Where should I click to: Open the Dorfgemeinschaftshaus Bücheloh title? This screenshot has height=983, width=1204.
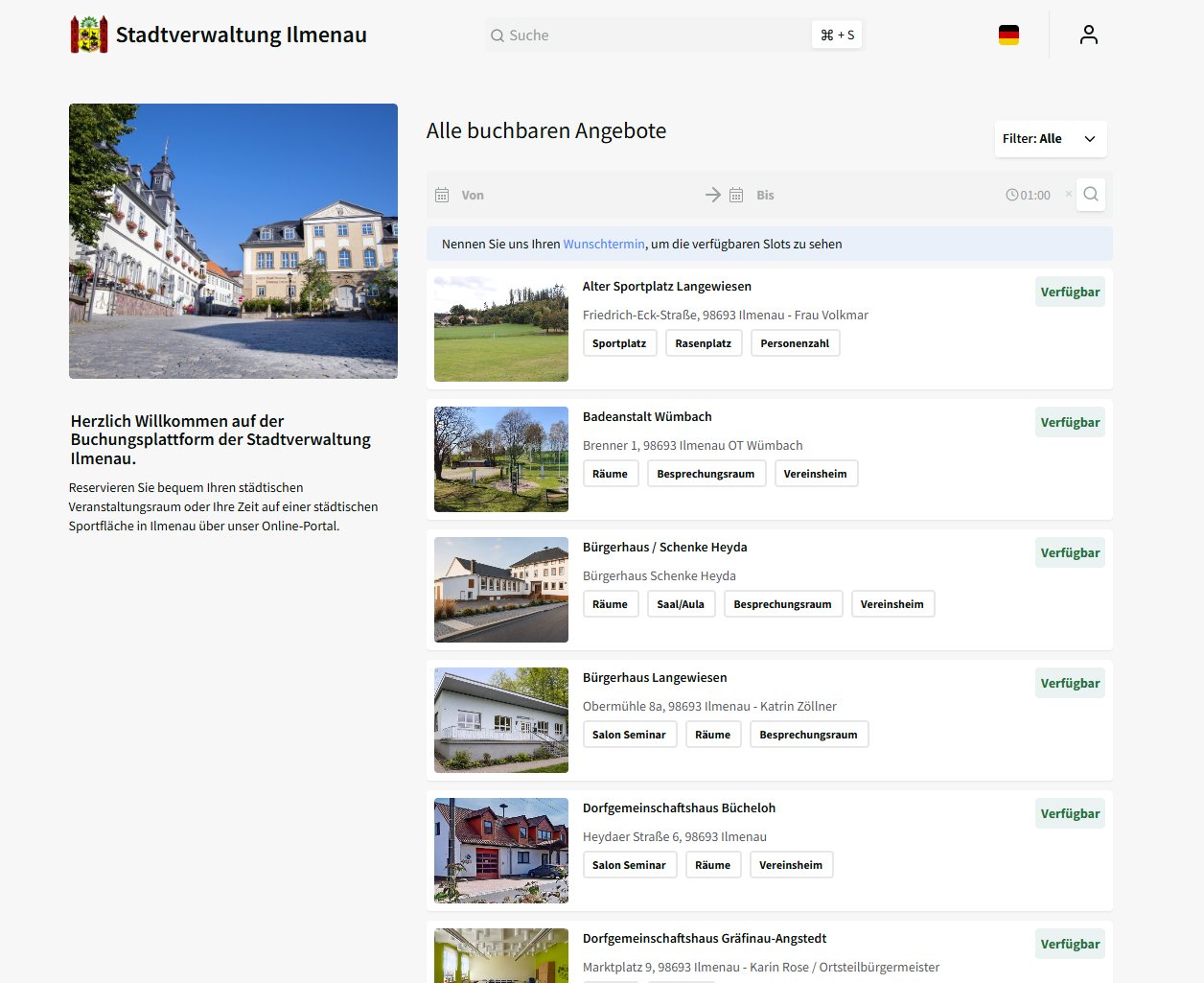679,807
